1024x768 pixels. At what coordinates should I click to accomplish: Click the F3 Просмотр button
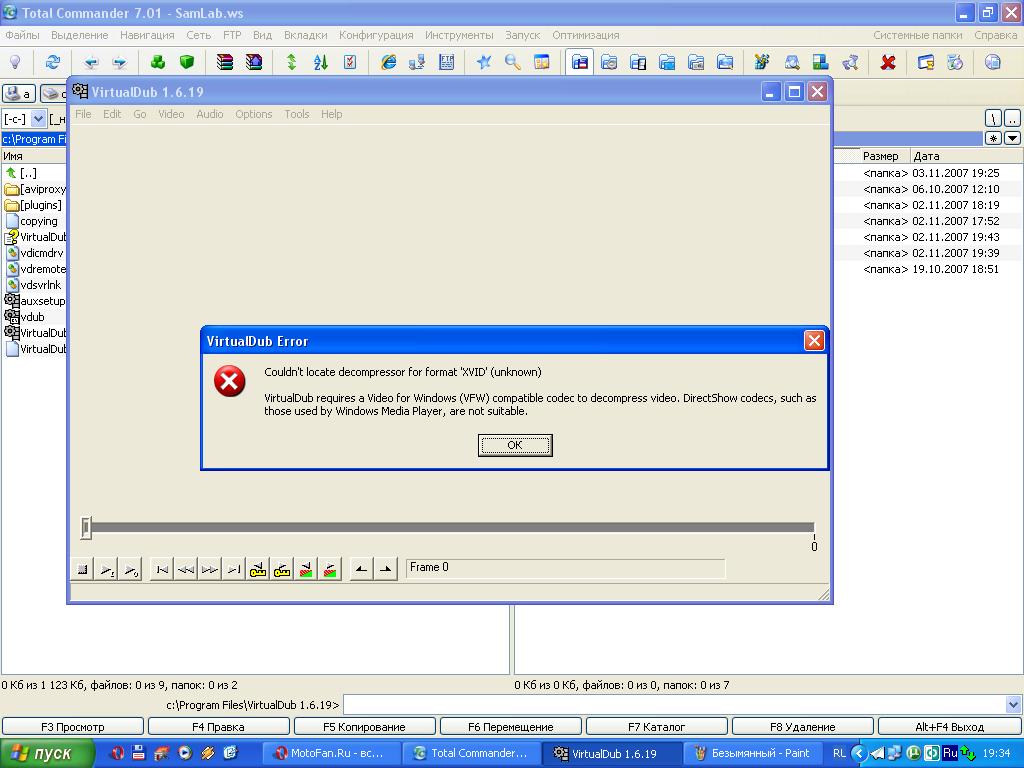(72, 727)
